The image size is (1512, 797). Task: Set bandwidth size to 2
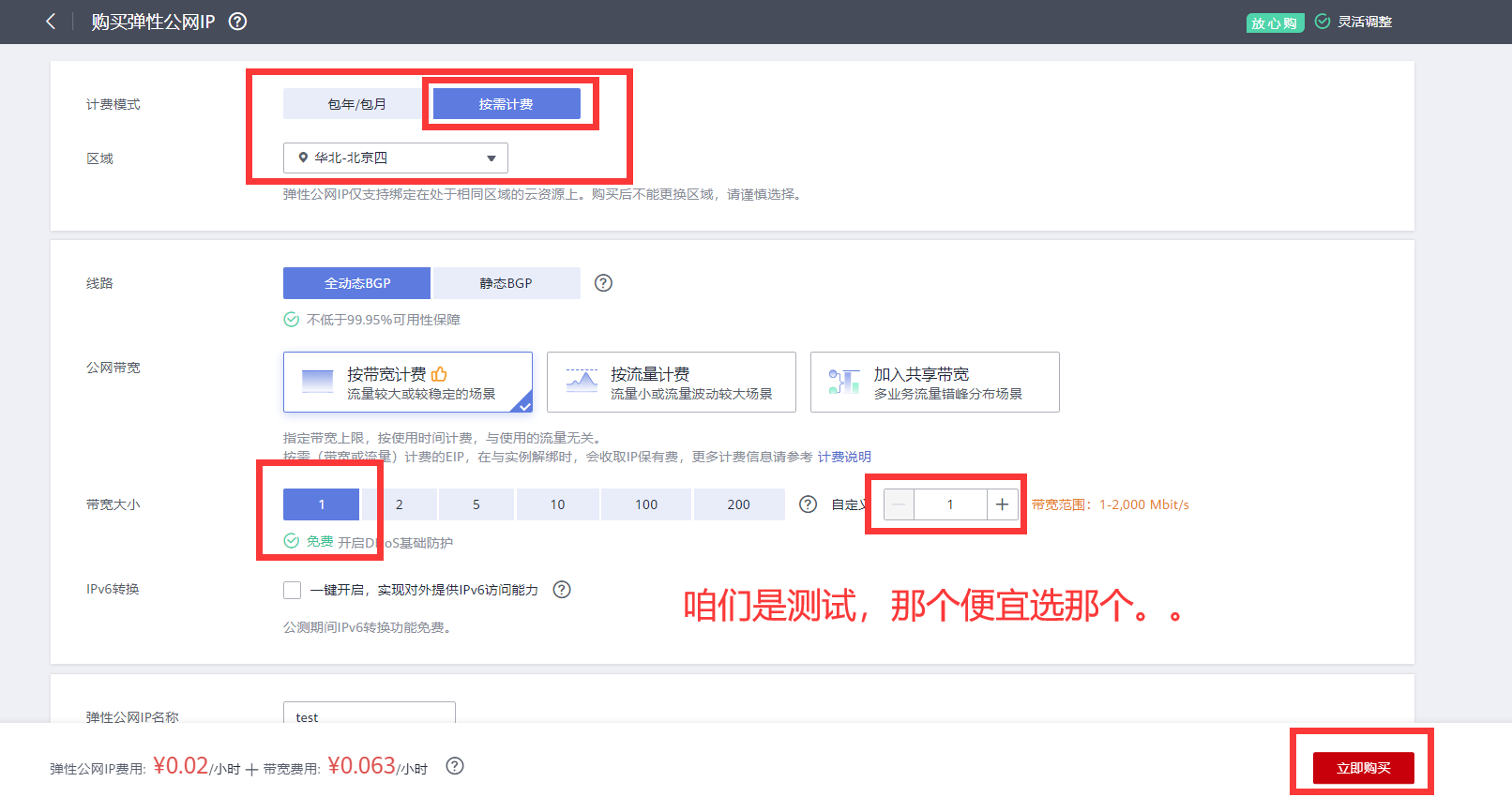[x=399, y=504]
